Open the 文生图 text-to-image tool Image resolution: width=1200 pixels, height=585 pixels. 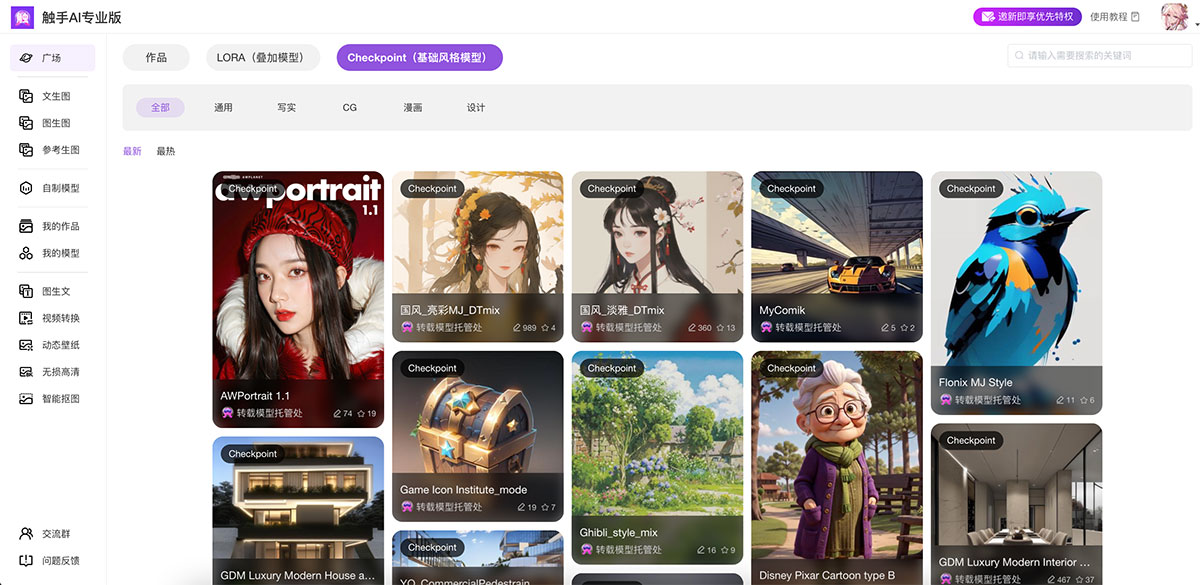pos(55,96)
